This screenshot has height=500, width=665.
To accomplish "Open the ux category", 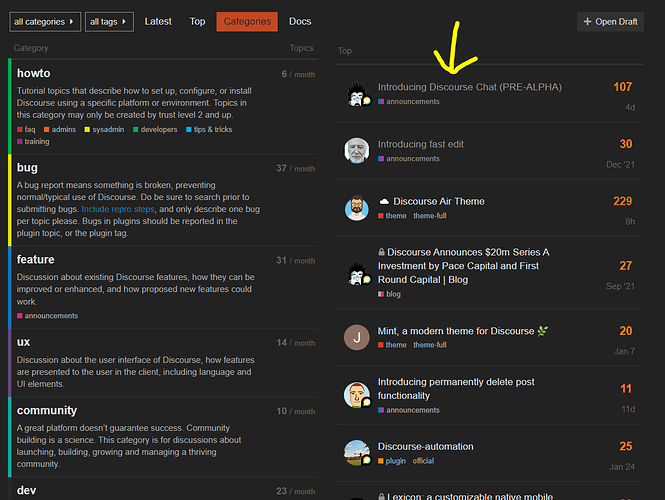I will [23, 342].
